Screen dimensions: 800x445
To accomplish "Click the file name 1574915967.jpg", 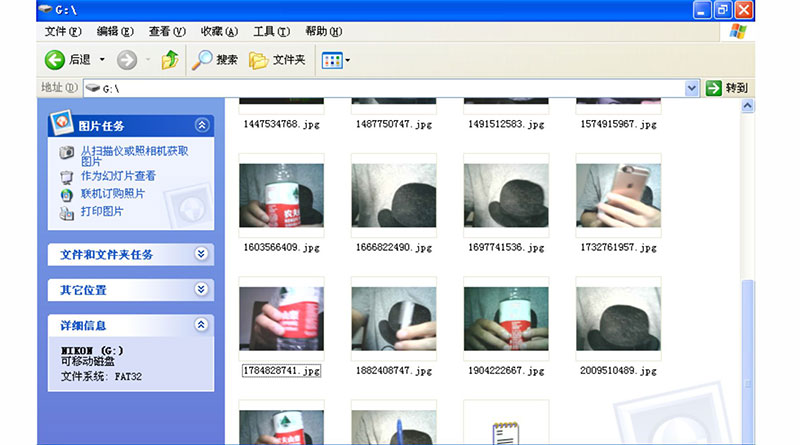I will [x=618, y=124].
